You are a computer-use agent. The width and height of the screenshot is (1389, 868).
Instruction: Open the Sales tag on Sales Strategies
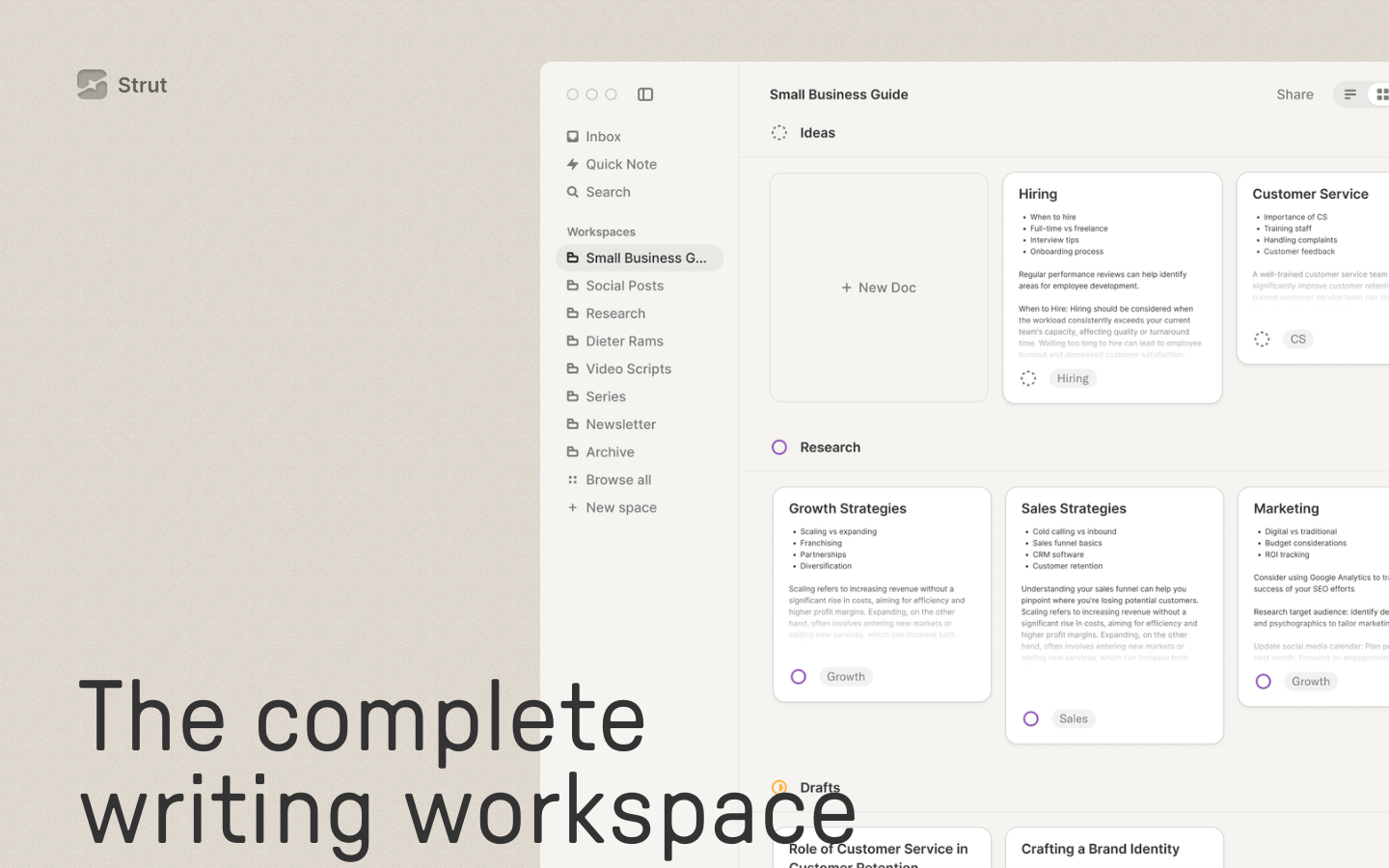coord(1073,719)
